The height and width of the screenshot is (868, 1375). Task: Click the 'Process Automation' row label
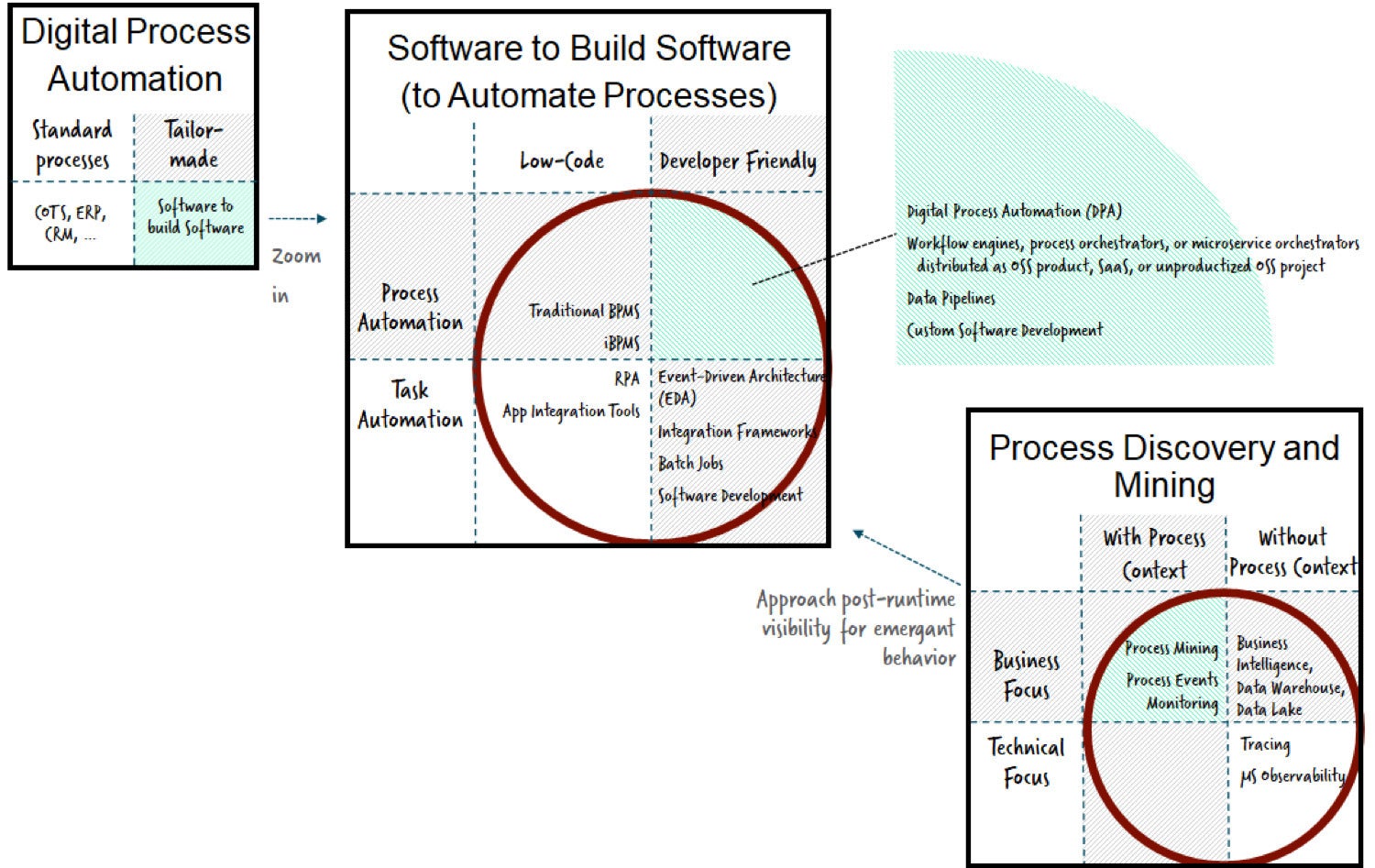click(x=410, y=308)
